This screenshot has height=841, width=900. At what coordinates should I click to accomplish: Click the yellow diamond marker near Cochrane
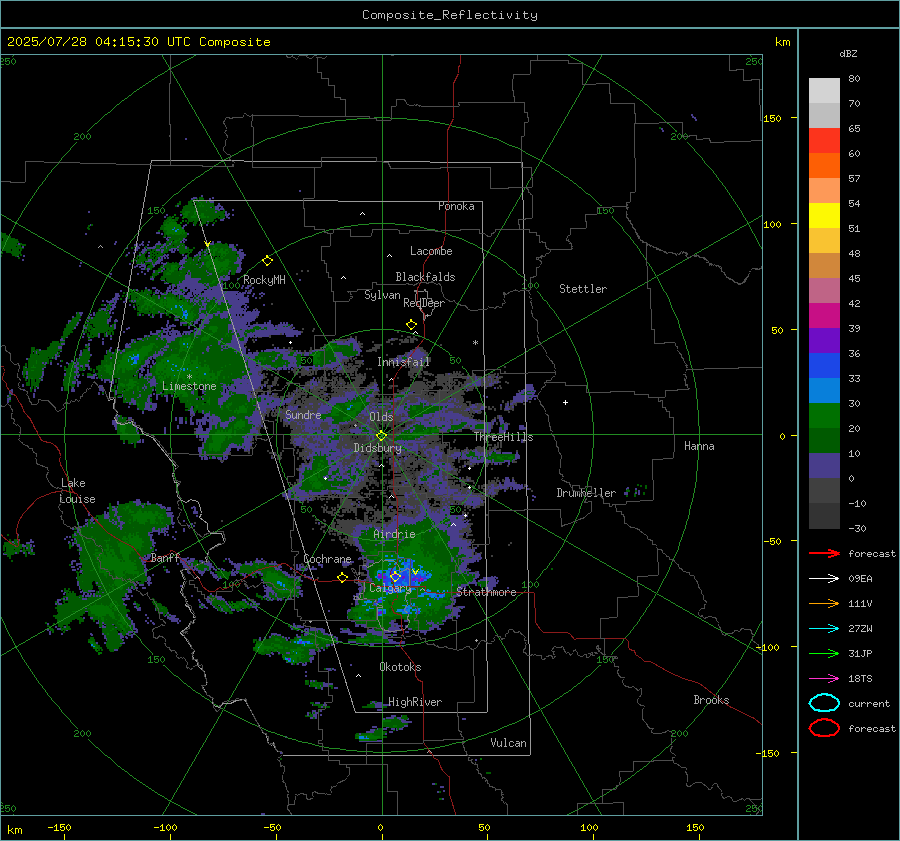point(342,578)
